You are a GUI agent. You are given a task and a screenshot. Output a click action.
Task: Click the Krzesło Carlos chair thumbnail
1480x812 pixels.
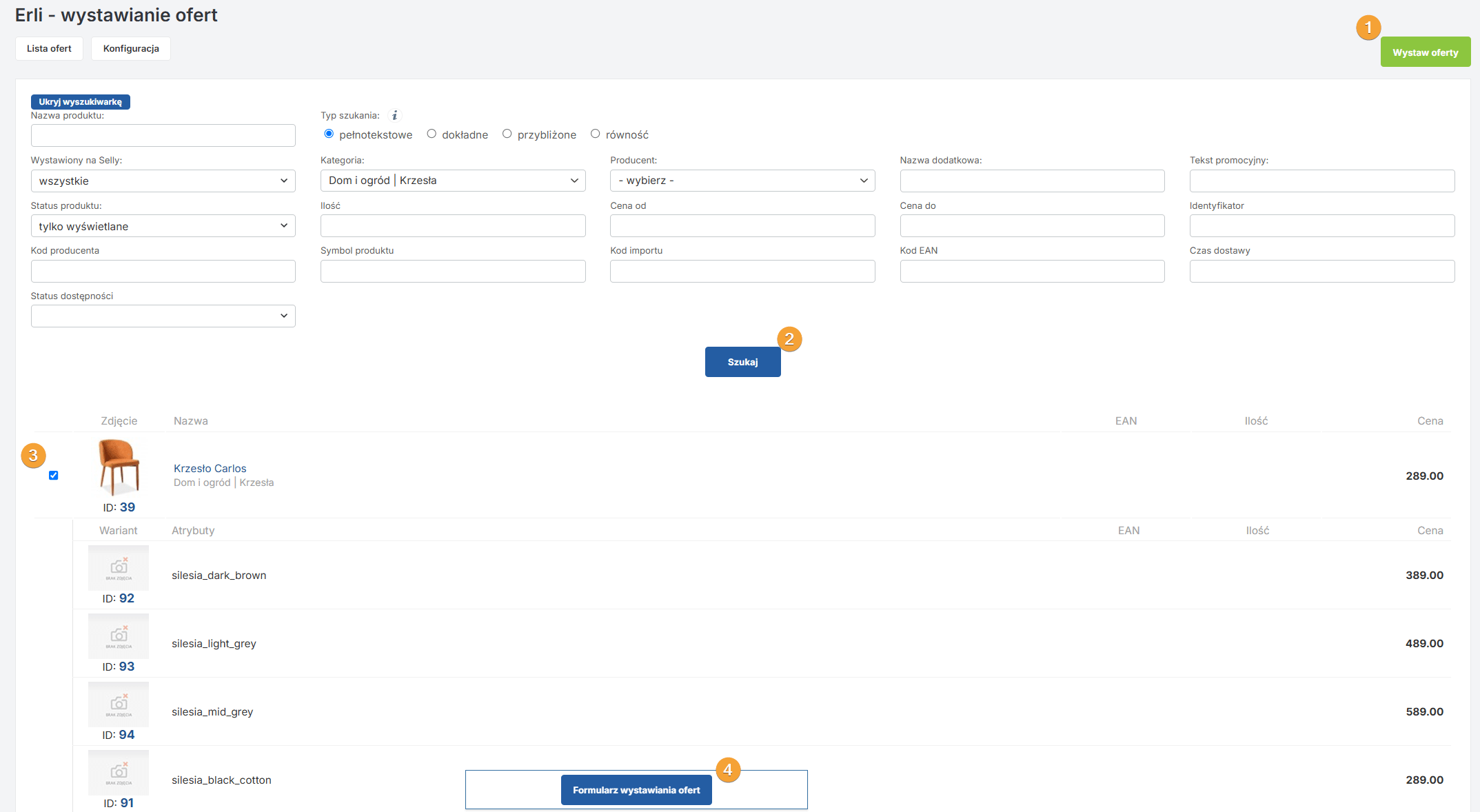[119, 467]
